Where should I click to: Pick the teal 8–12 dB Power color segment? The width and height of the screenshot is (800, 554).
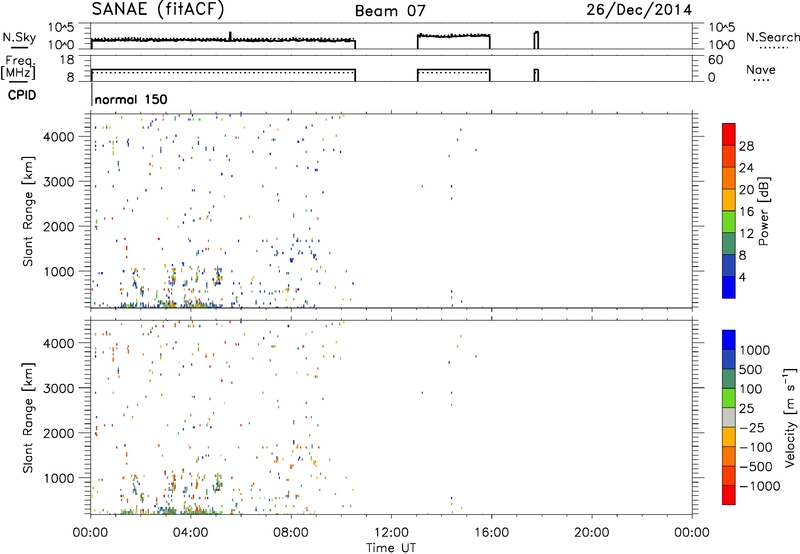[x=729, y=243]
